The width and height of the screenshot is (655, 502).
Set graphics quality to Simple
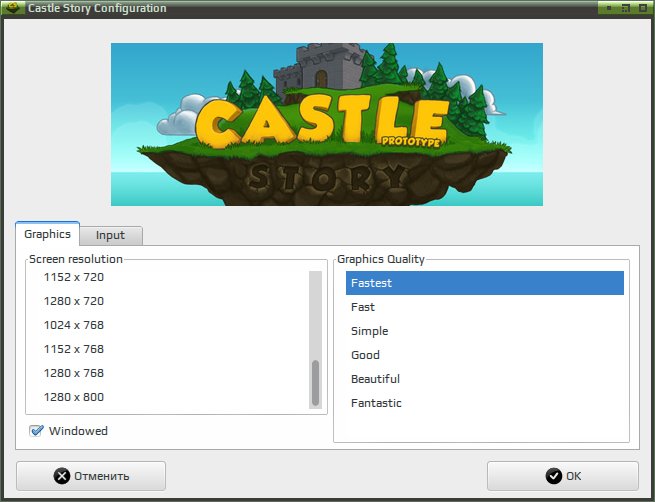(485, 331)
